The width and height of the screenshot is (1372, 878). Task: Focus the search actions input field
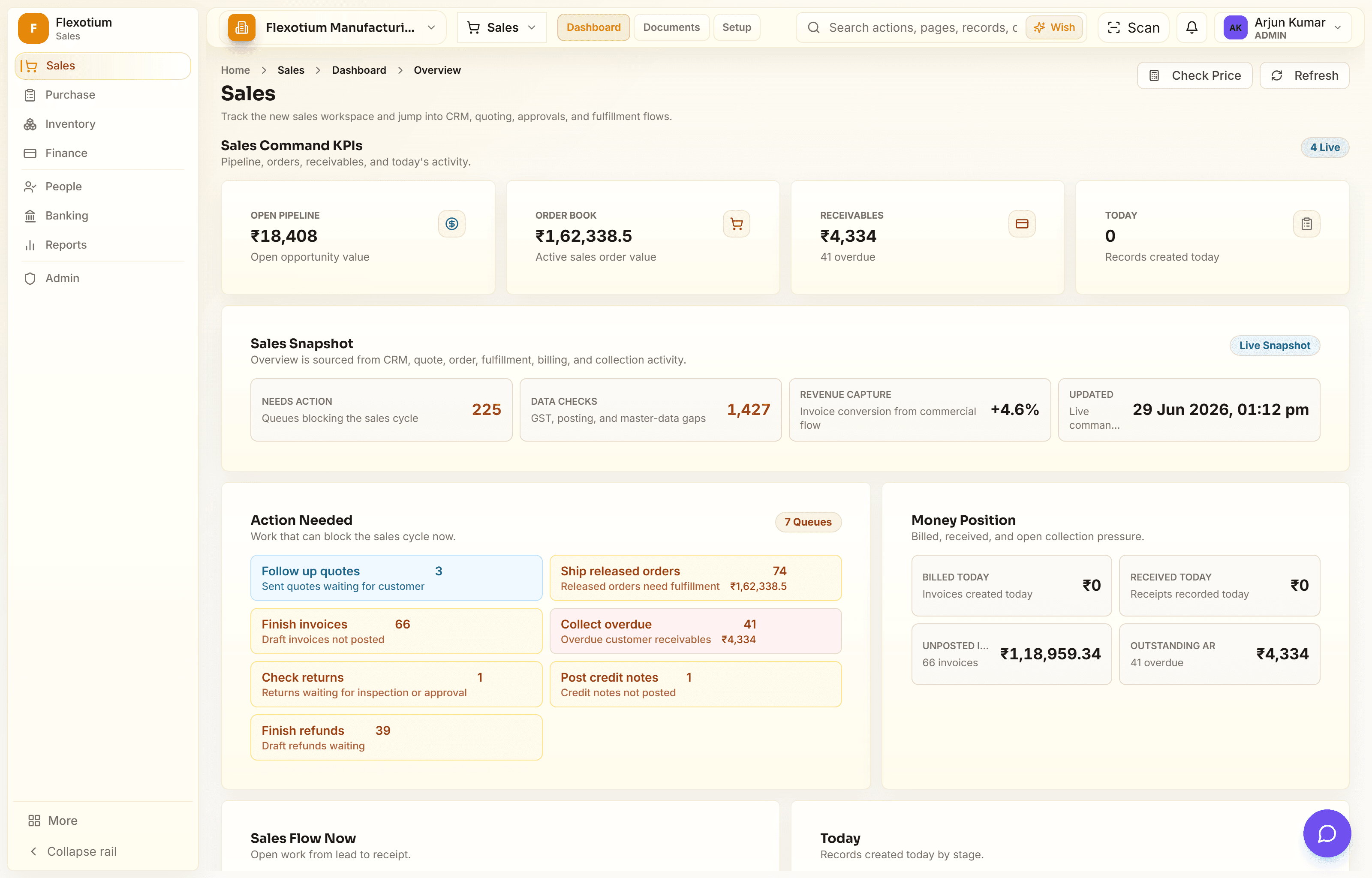pos(922,27)
